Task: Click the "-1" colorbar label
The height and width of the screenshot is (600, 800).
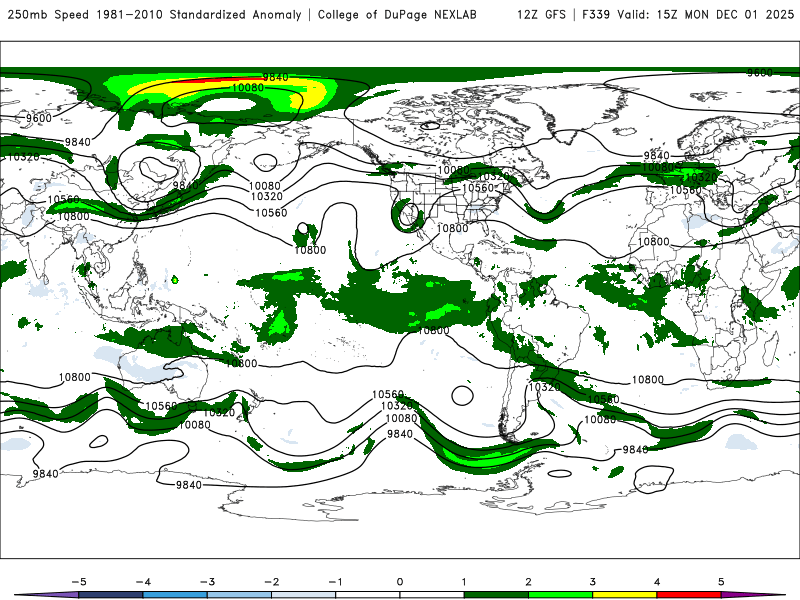Action: [335, 582]
